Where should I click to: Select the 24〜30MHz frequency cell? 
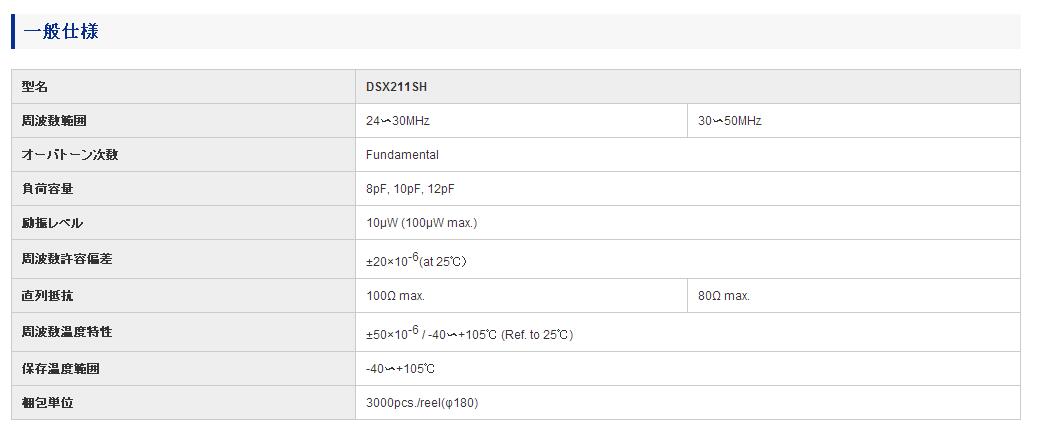pyautogui.click(x=398, y=121)
